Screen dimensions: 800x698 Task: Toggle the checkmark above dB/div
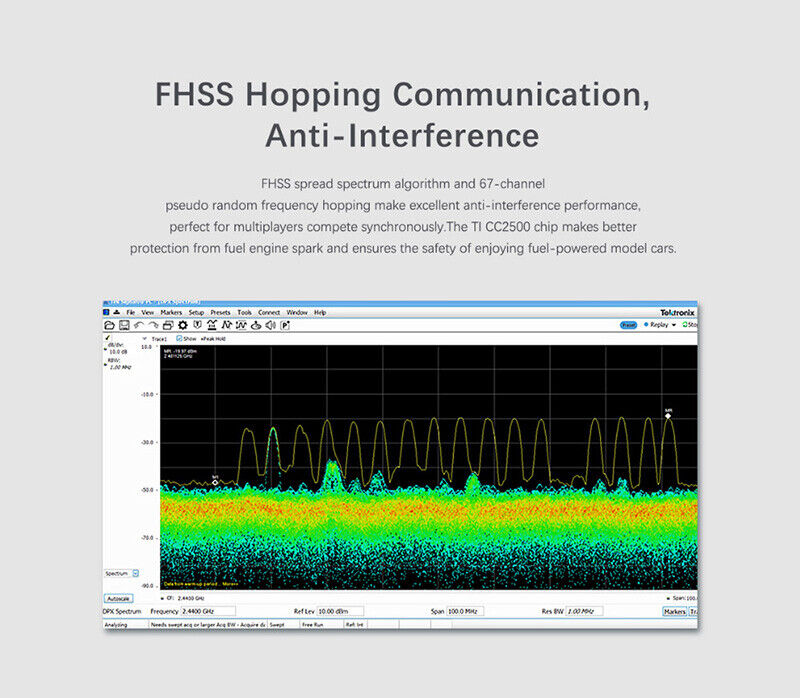pyautogui.click(x=107, y=338)
